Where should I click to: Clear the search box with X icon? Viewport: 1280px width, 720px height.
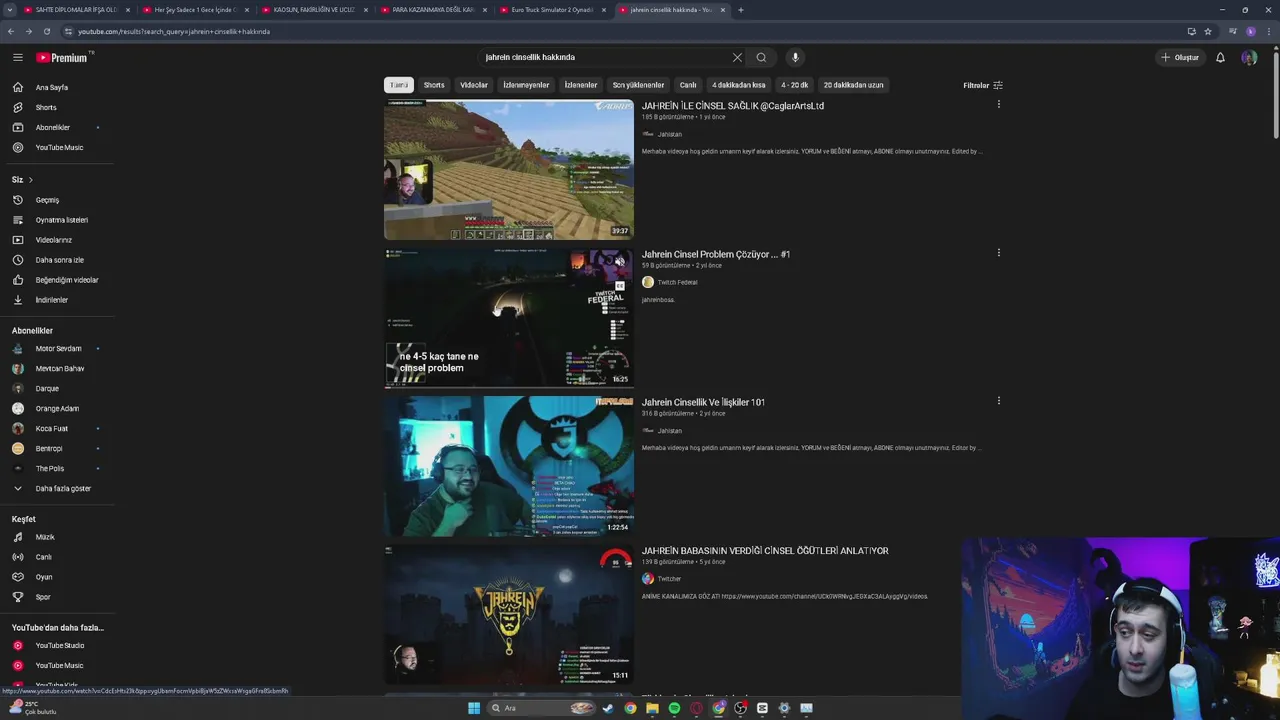tap(737, 57)
